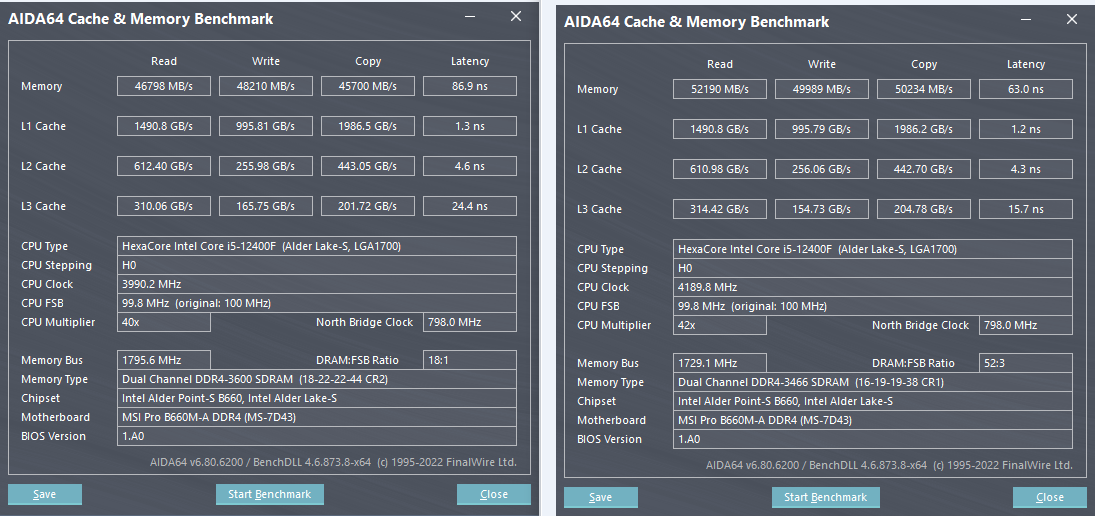Screen dimensions: 1095x516
Task: Minimize the window showing 86.9 ns memory latency
Action: 472,17
